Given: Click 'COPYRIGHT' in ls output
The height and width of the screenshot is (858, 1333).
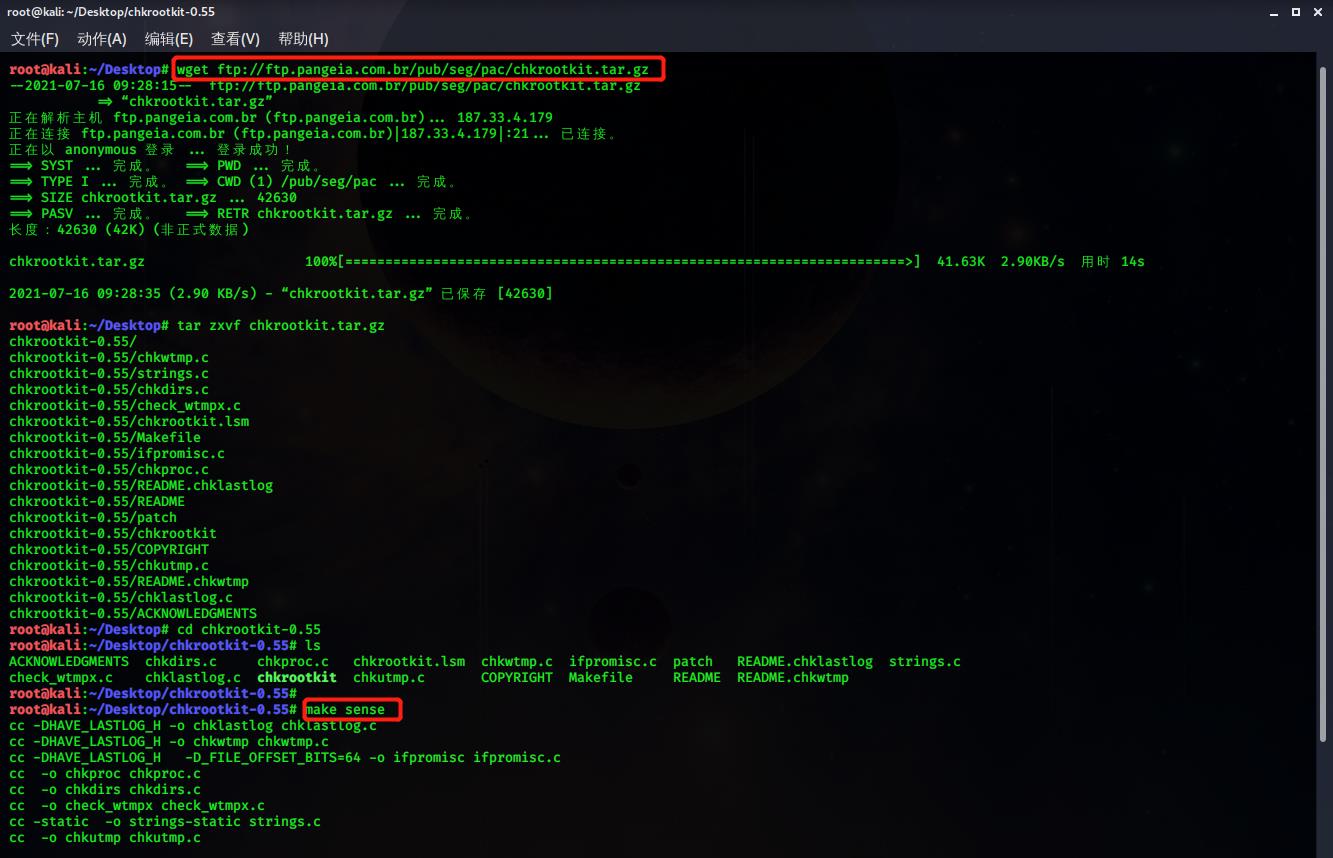Looking at the screenshot, I should click(x=517, y=677).
